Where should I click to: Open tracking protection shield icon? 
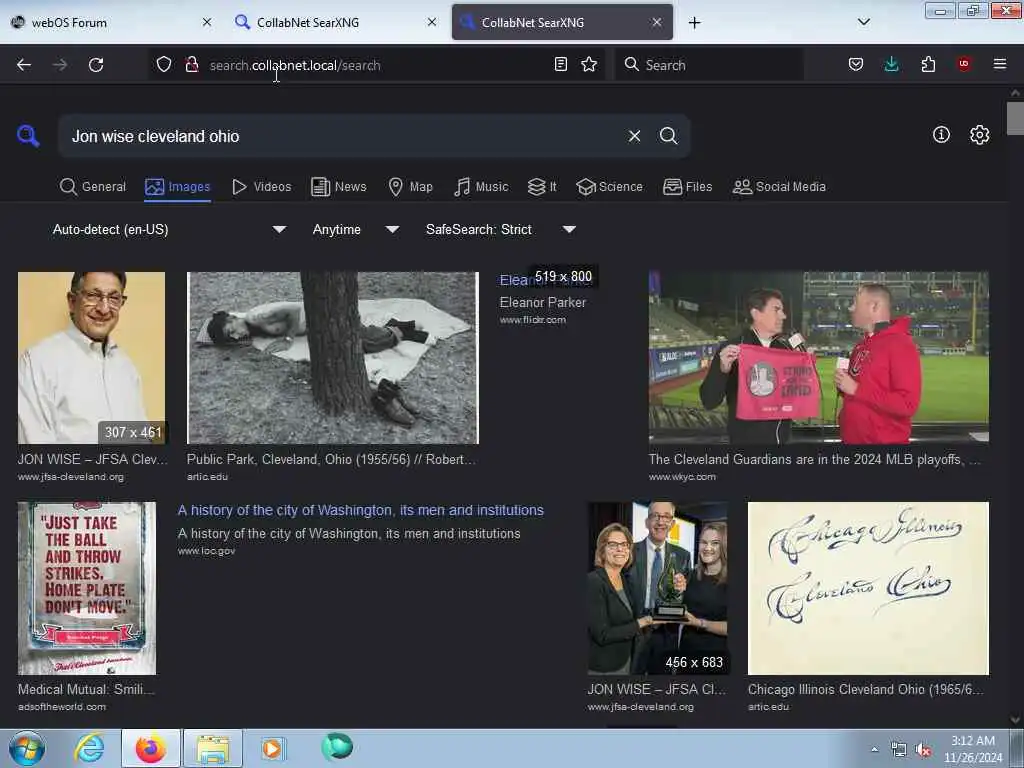164,65
